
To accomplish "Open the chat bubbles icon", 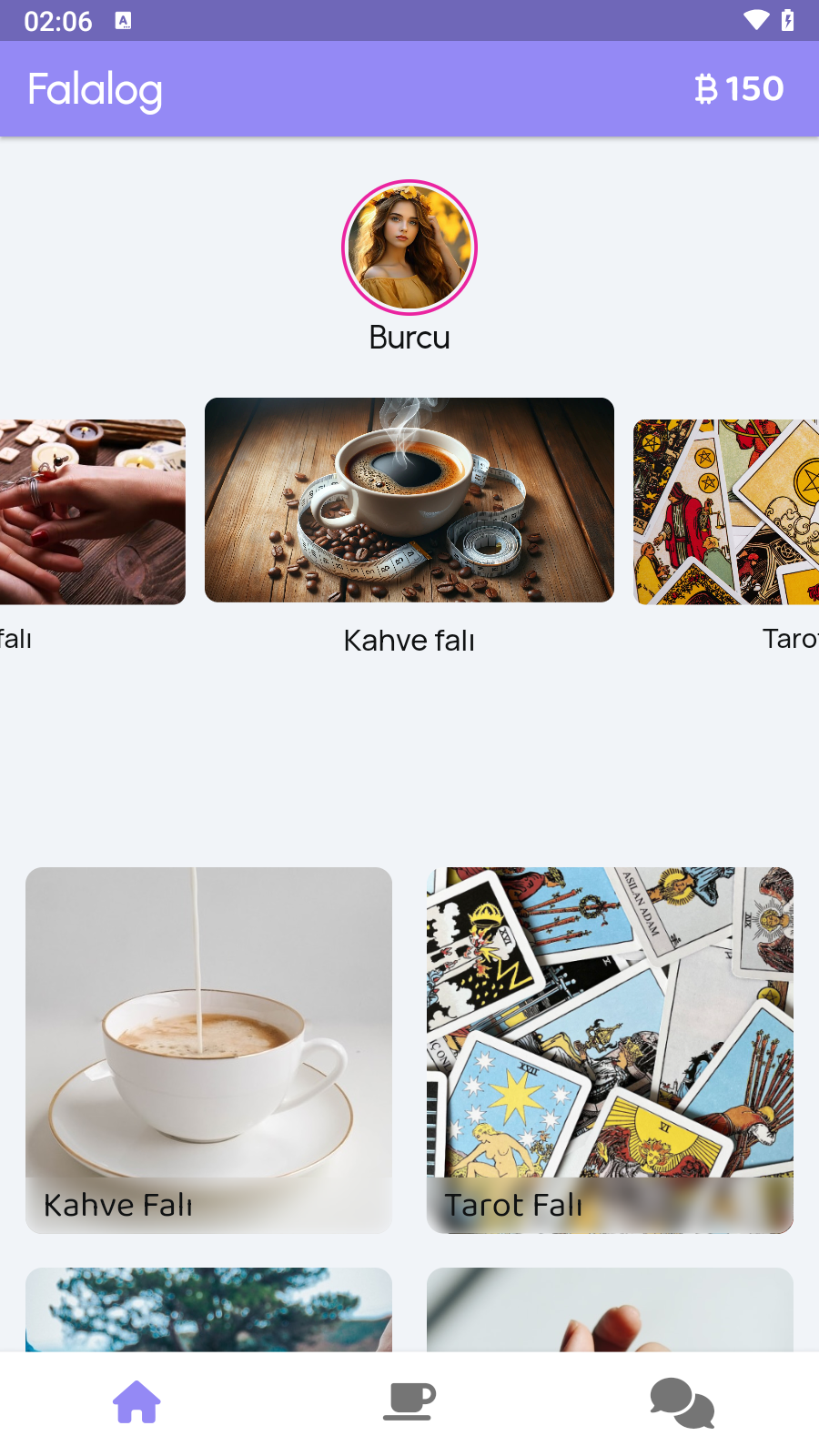I will tap(682, 1403).
